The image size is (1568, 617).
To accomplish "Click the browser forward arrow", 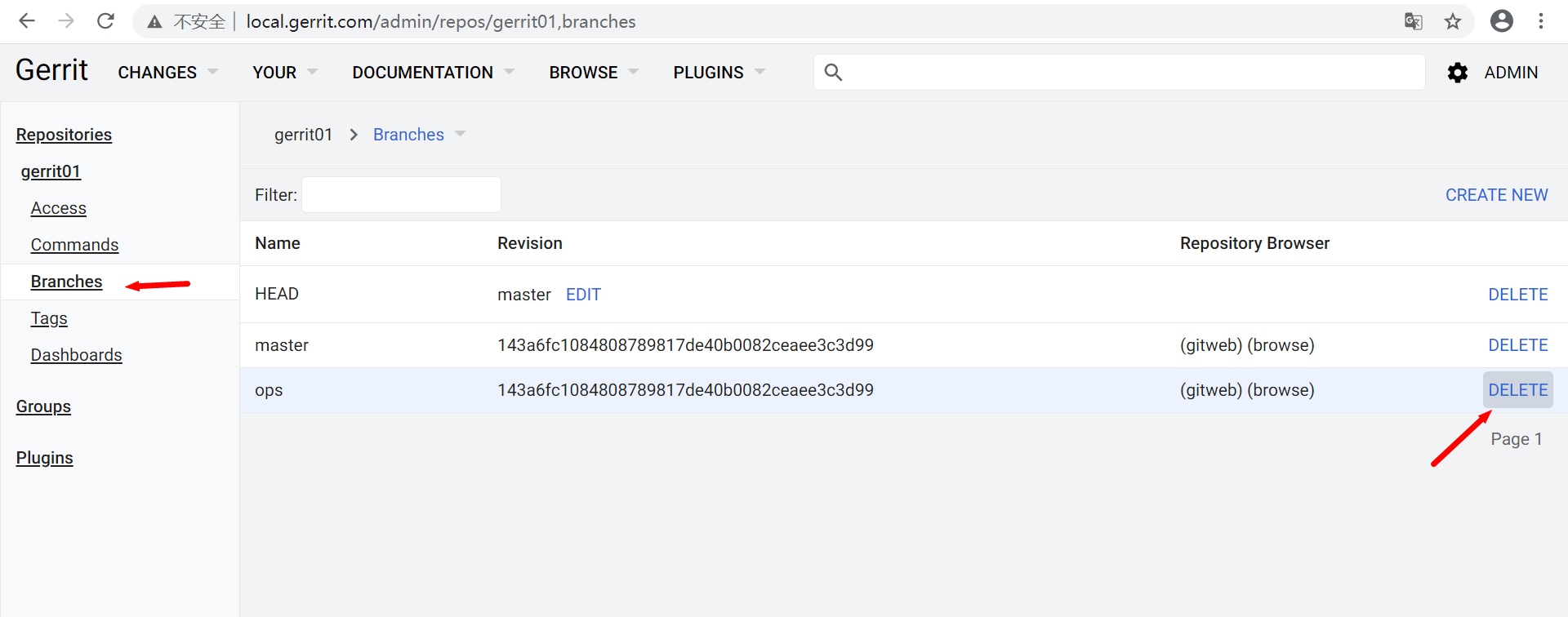I will [66, 21].
